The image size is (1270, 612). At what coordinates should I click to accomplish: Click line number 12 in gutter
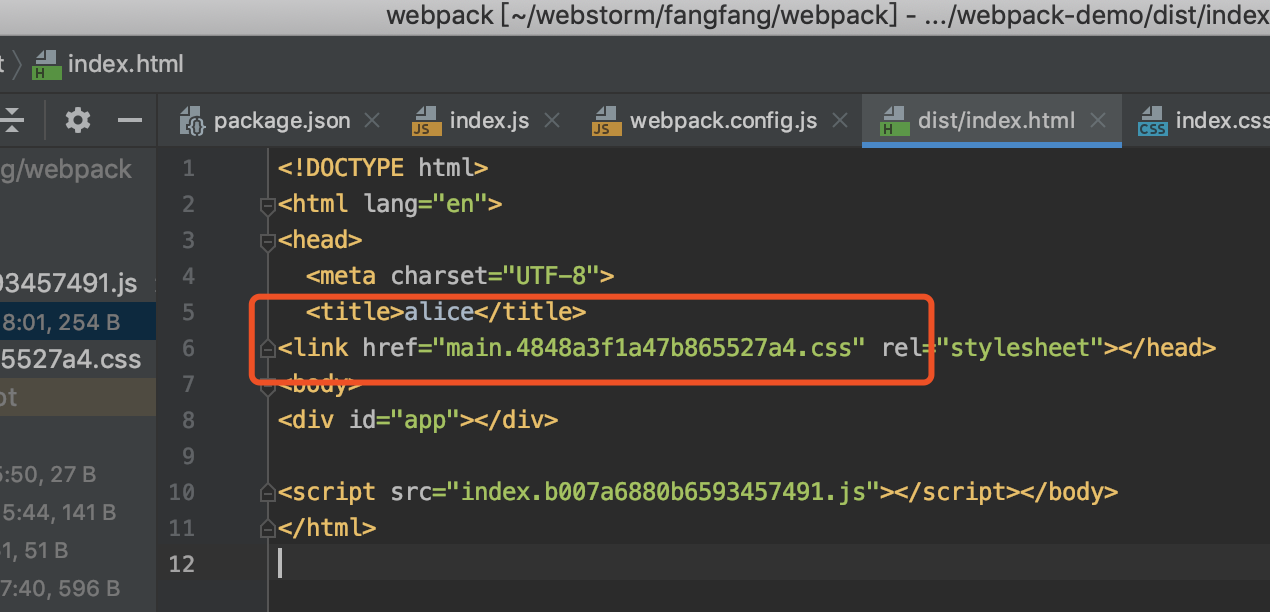182,564
